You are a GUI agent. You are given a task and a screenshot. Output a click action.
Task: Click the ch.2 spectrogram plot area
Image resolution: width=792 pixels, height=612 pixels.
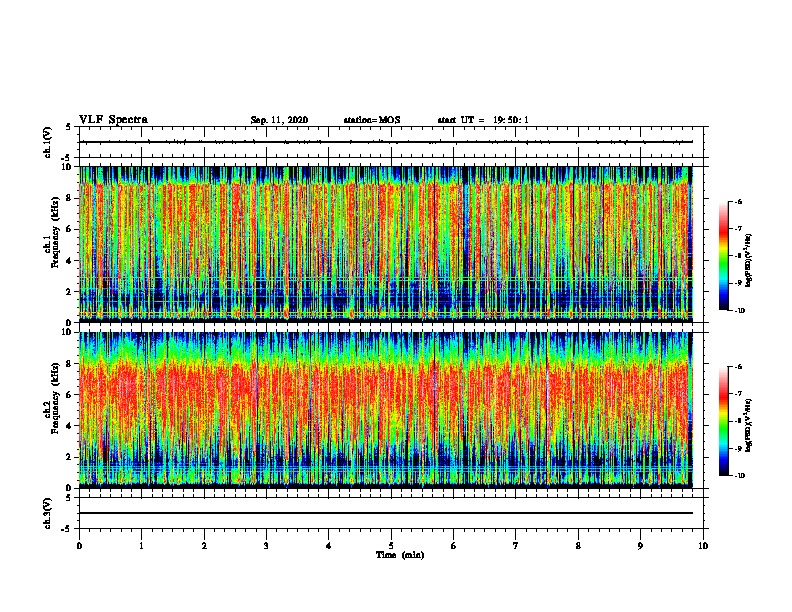386,410
